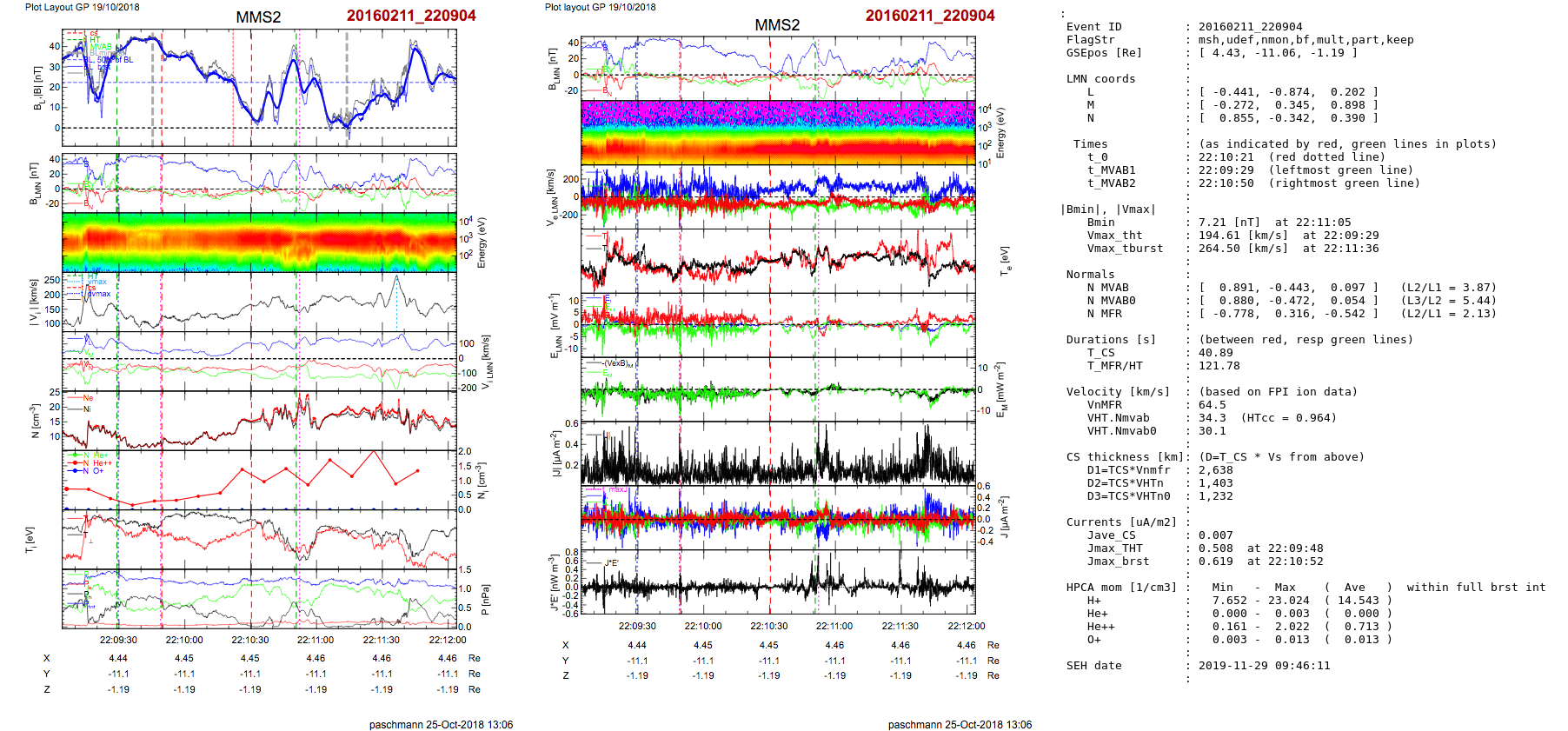Click the MMS2 title above the left plot

(x=258, y=17)
